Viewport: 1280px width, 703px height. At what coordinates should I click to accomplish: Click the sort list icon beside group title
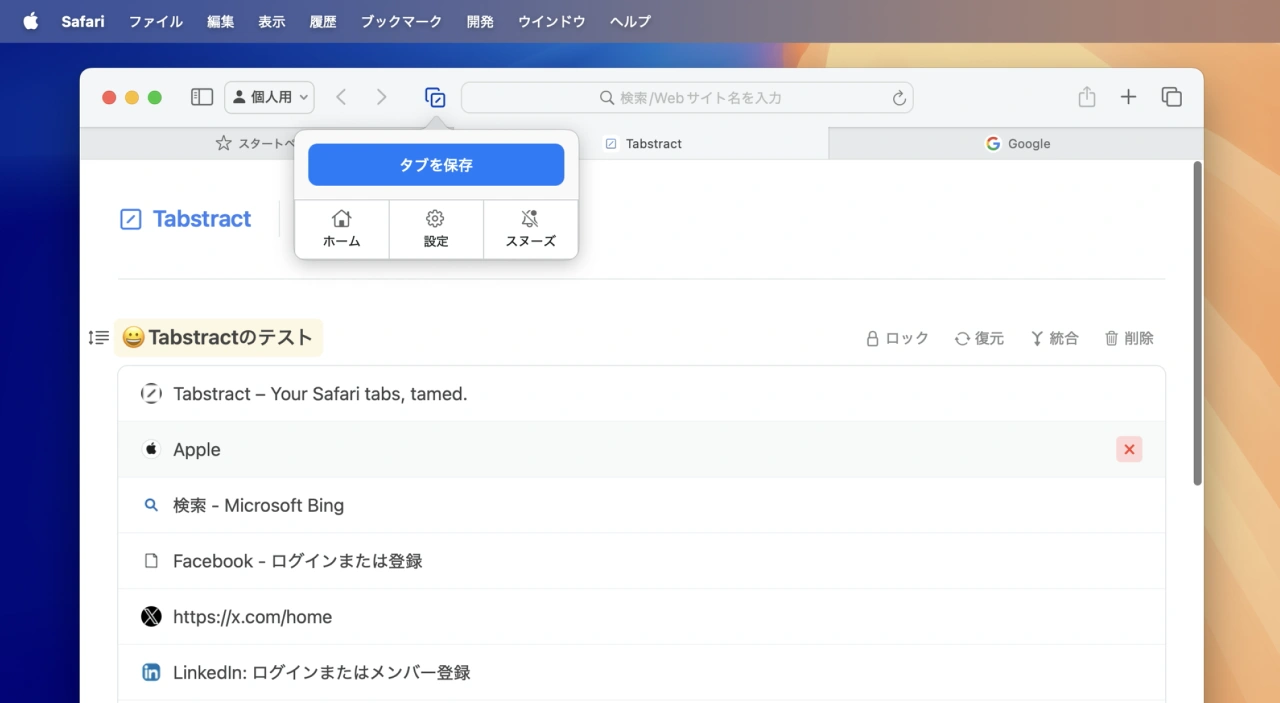point(98,338)
